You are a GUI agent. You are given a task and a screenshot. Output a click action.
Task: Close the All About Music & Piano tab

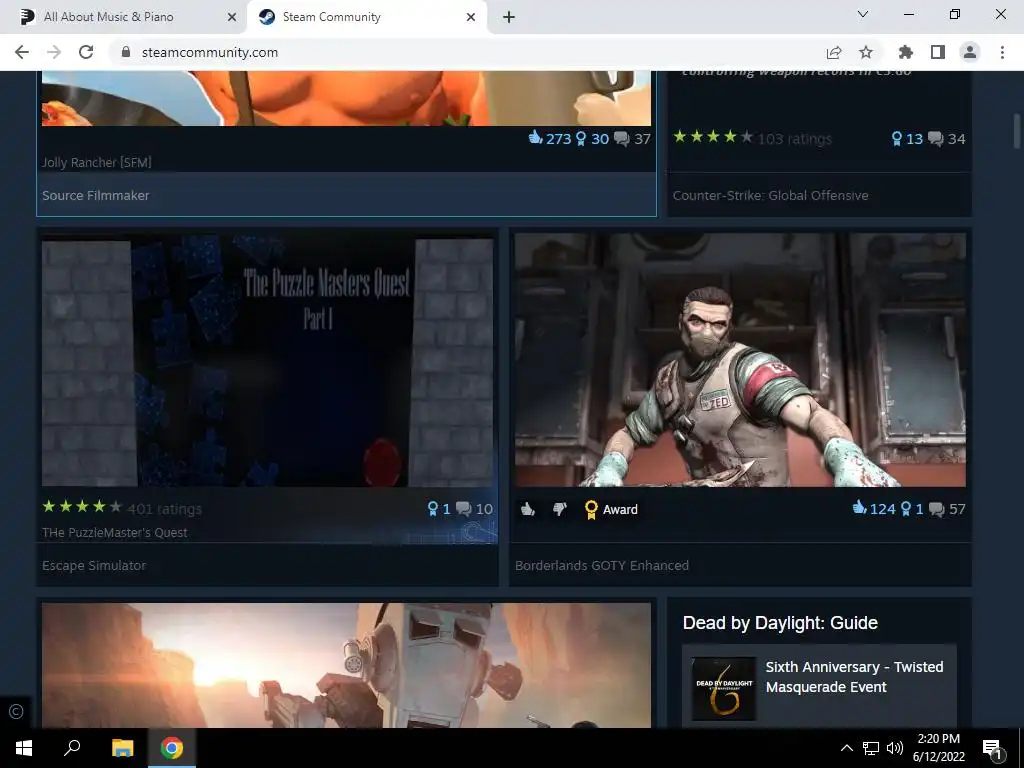coord(232,17)
